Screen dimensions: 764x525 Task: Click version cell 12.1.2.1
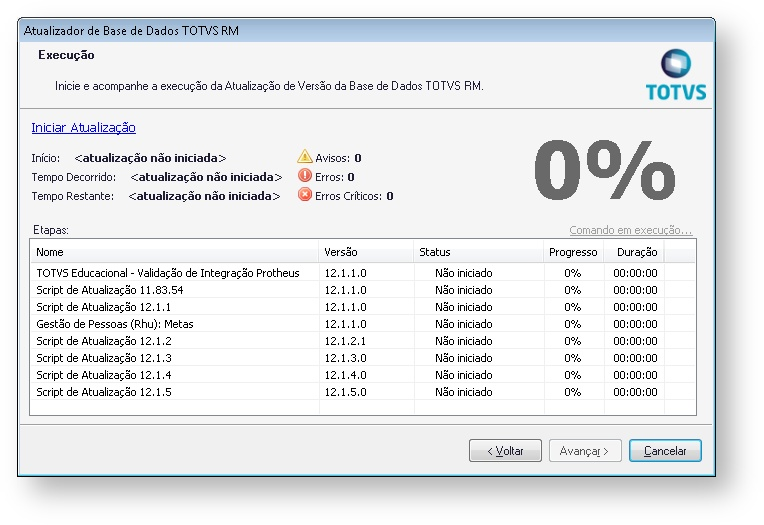(345, 341)
